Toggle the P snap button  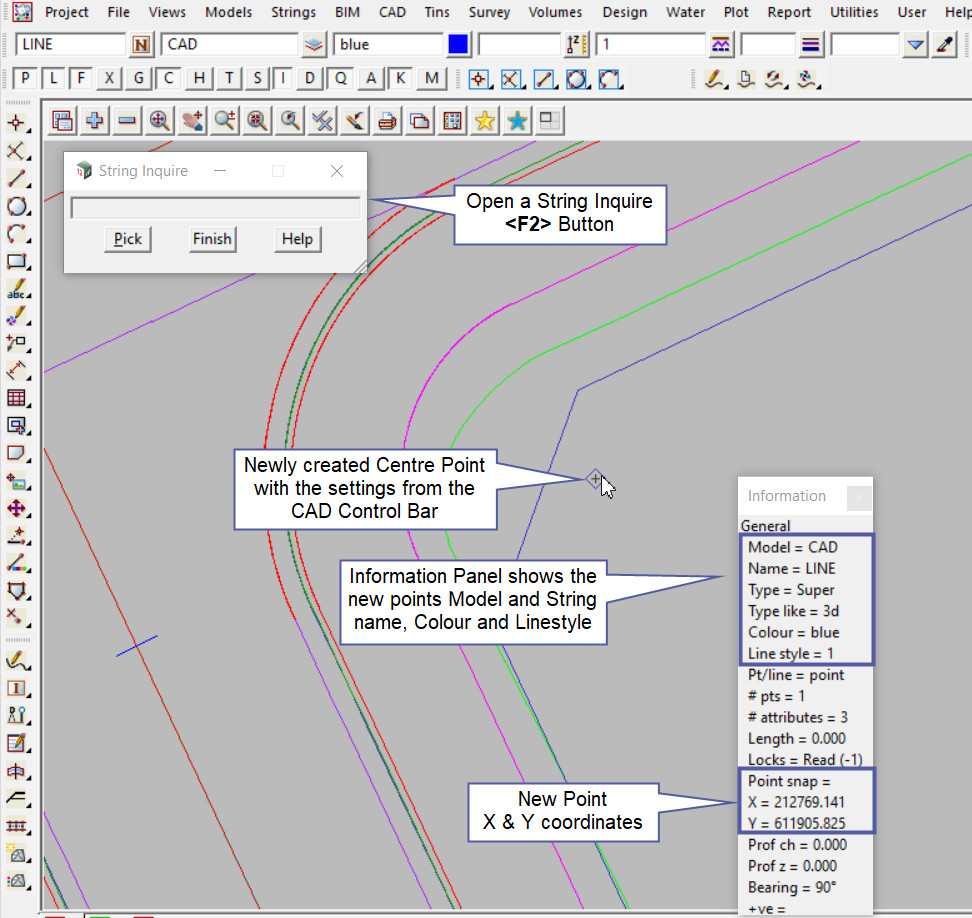click(x=25, y=79)
